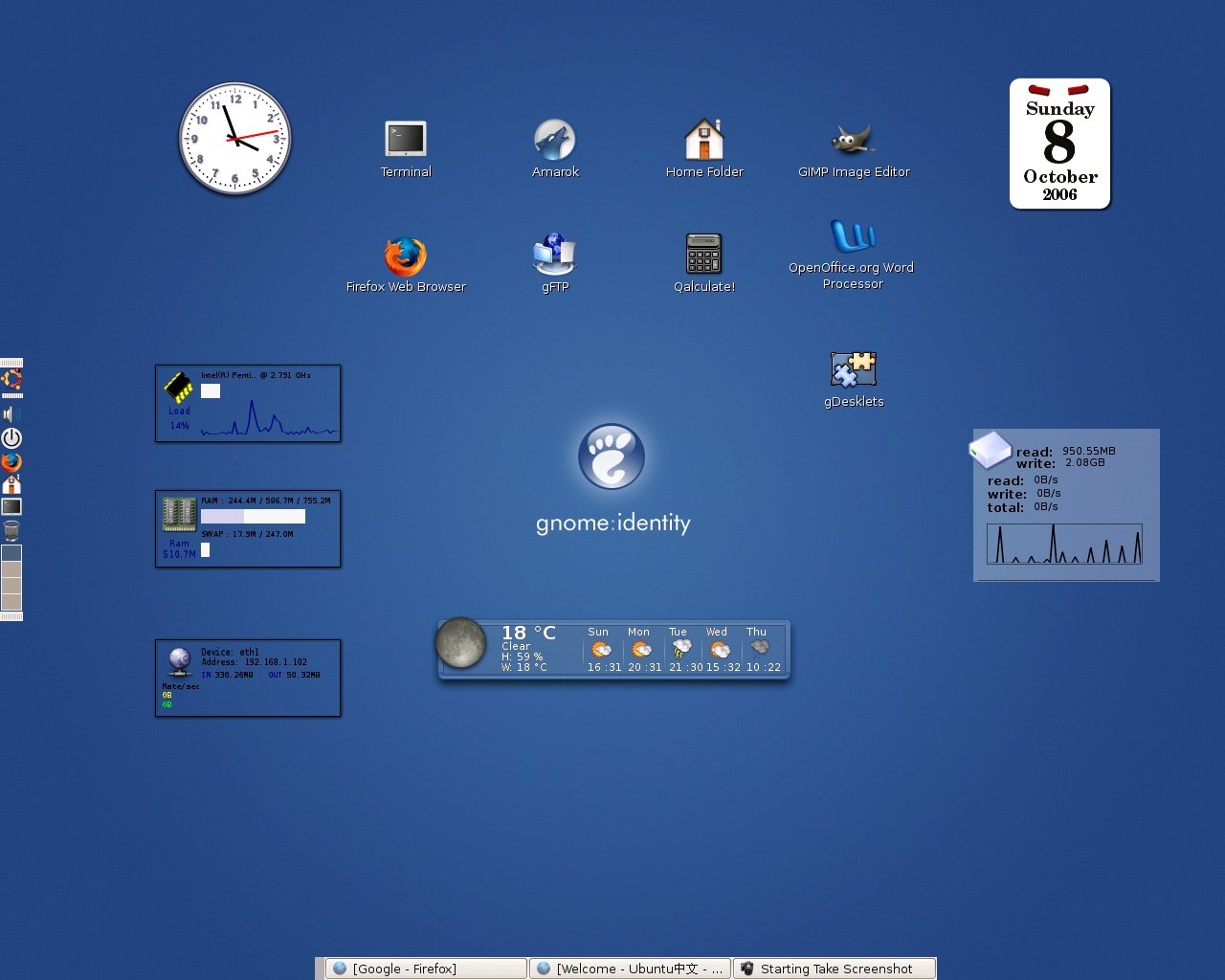Click the CPU load graph
1225x980 pixels.
pyautogui.click(x=269, y=417)
